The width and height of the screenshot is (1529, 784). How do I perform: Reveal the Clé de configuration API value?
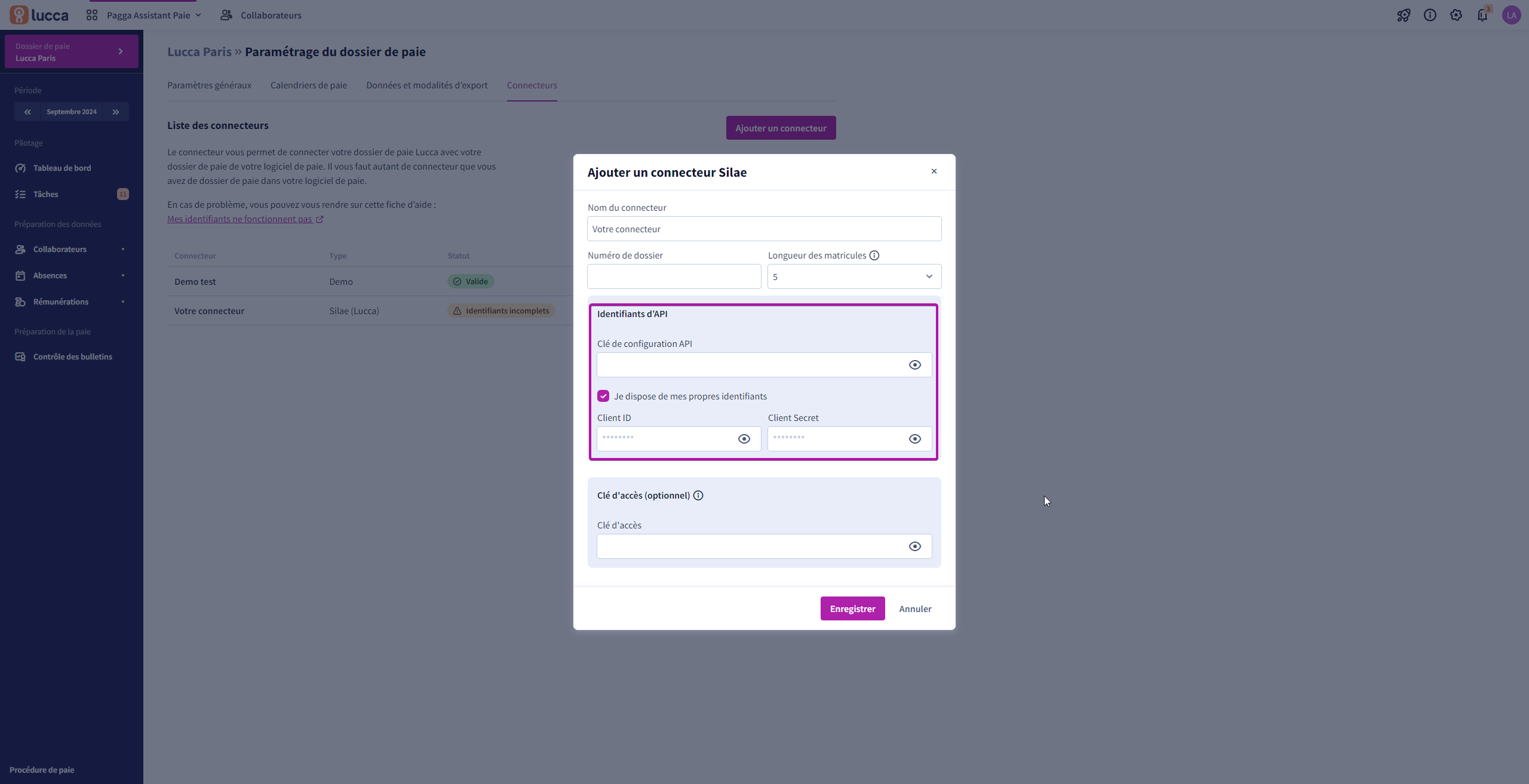pyautogui.click(x=915, y=365)
